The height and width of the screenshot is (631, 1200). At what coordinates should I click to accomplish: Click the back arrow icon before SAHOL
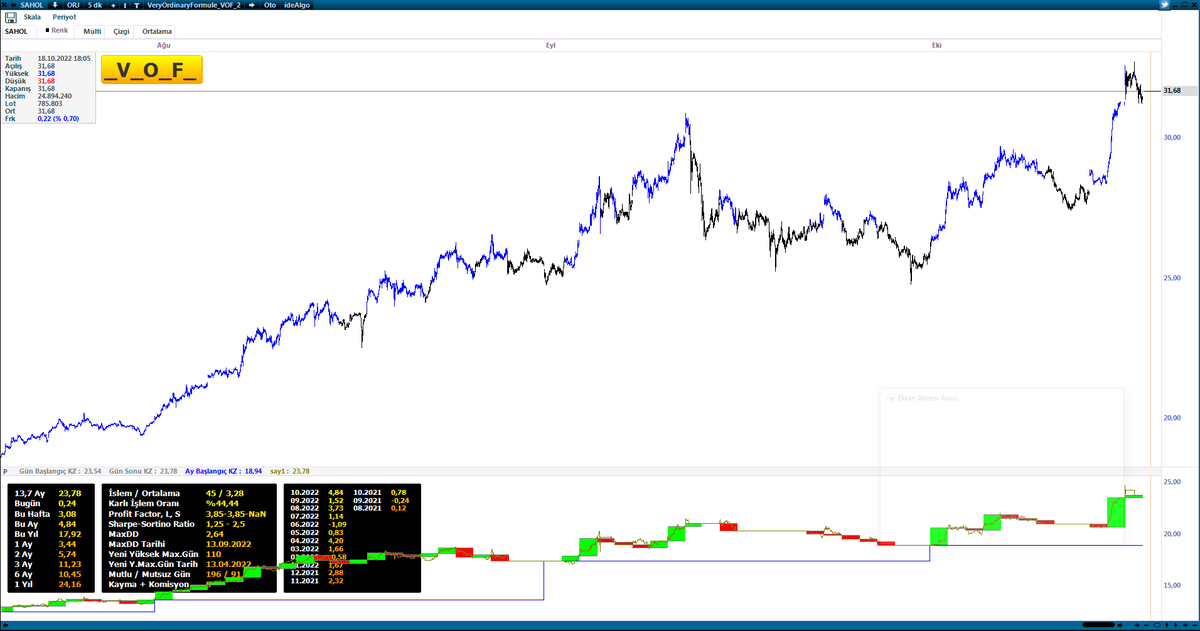tap(13, 5)
